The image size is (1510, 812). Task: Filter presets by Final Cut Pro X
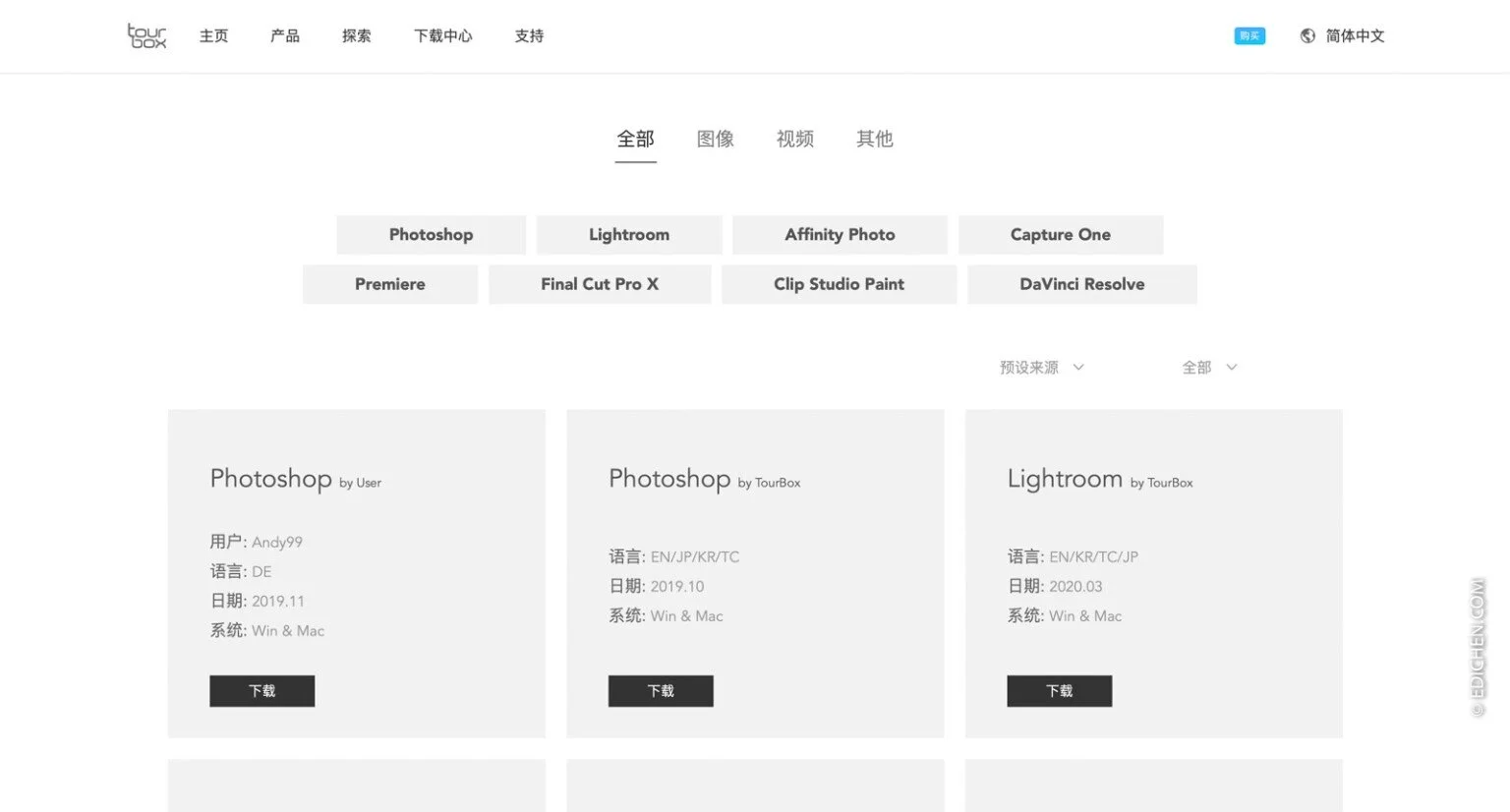click(600, 284)
